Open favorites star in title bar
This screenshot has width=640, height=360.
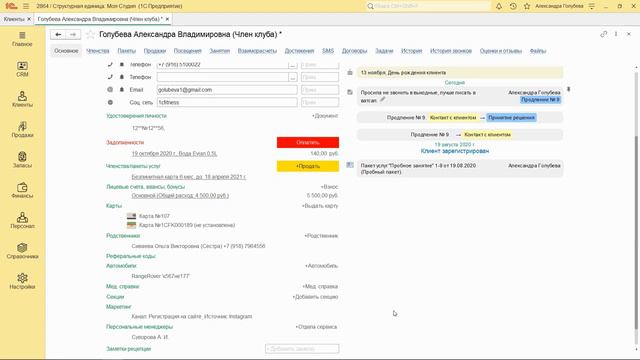click(527, 6)
